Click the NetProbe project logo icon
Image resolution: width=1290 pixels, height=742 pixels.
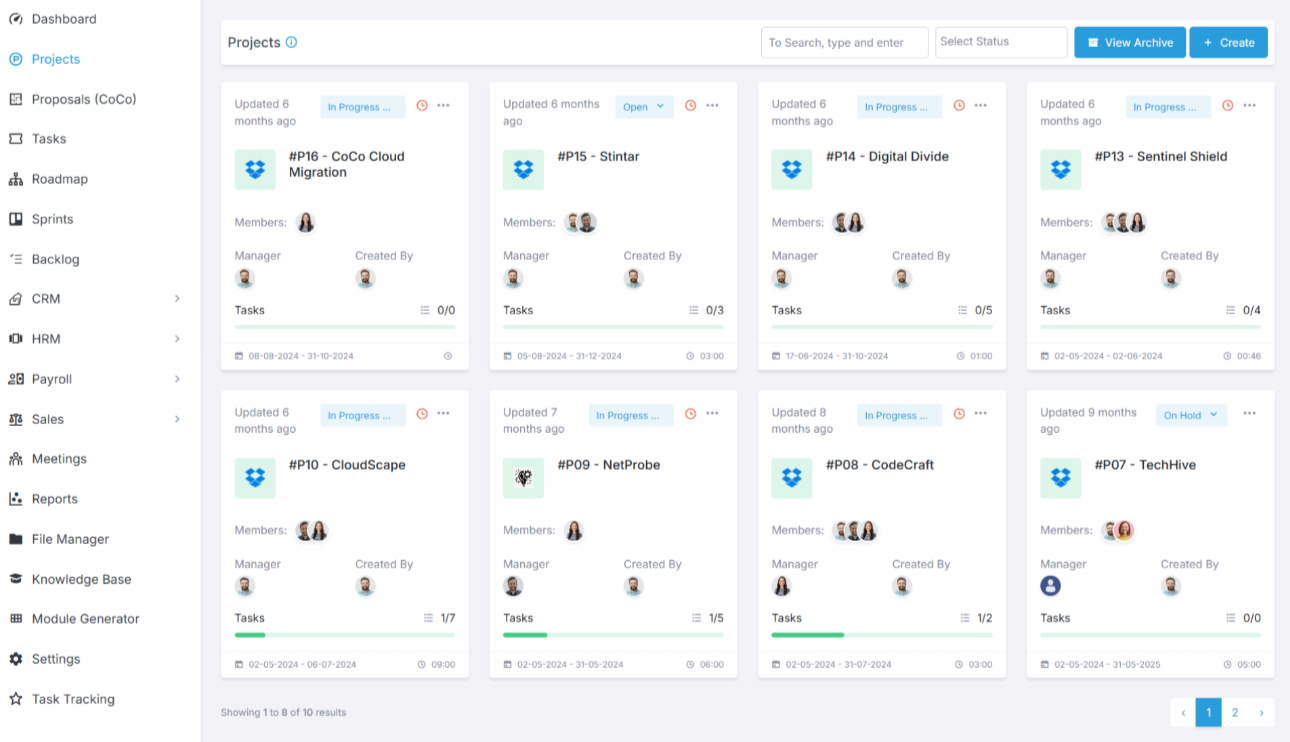click(x=523, y=478)
